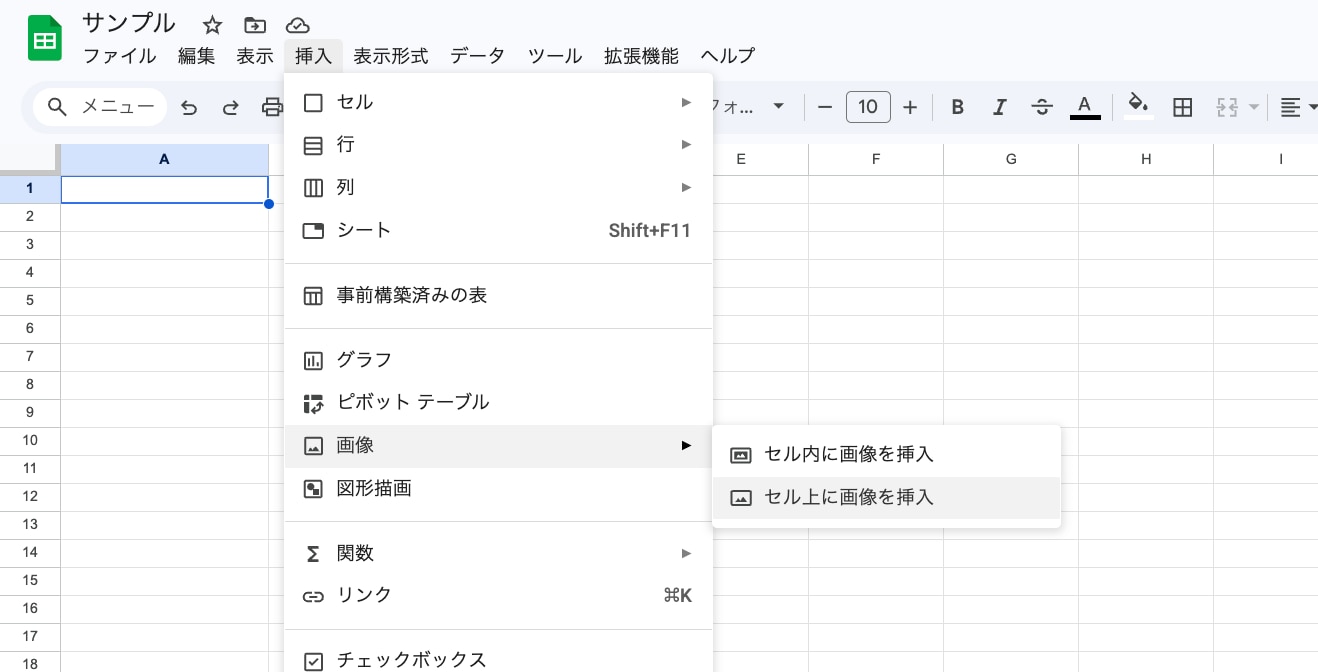This screenshot has width=1318, height=672.
Task: Apply strikethrough formatting
Action: (x=1041, y=107)
